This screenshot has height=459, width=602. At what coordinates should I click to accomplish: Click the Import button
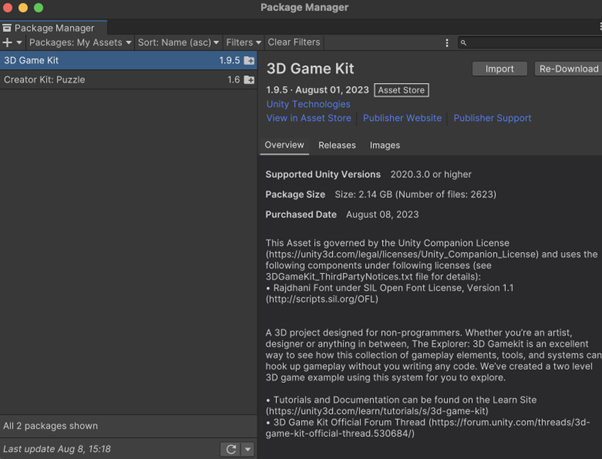point(499,69)
